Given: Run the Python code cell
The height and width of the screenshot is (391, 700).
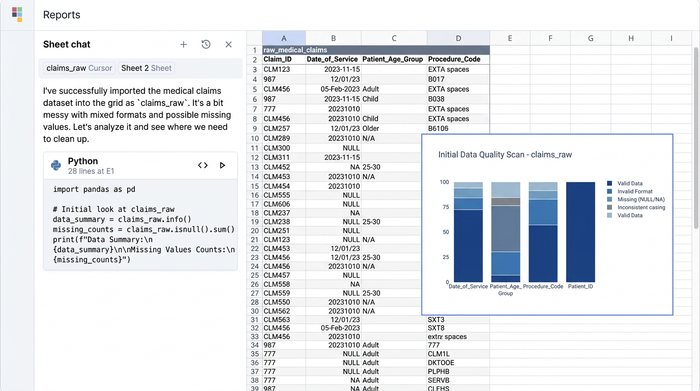Looking at the screenshot, I should pos(222,165).
